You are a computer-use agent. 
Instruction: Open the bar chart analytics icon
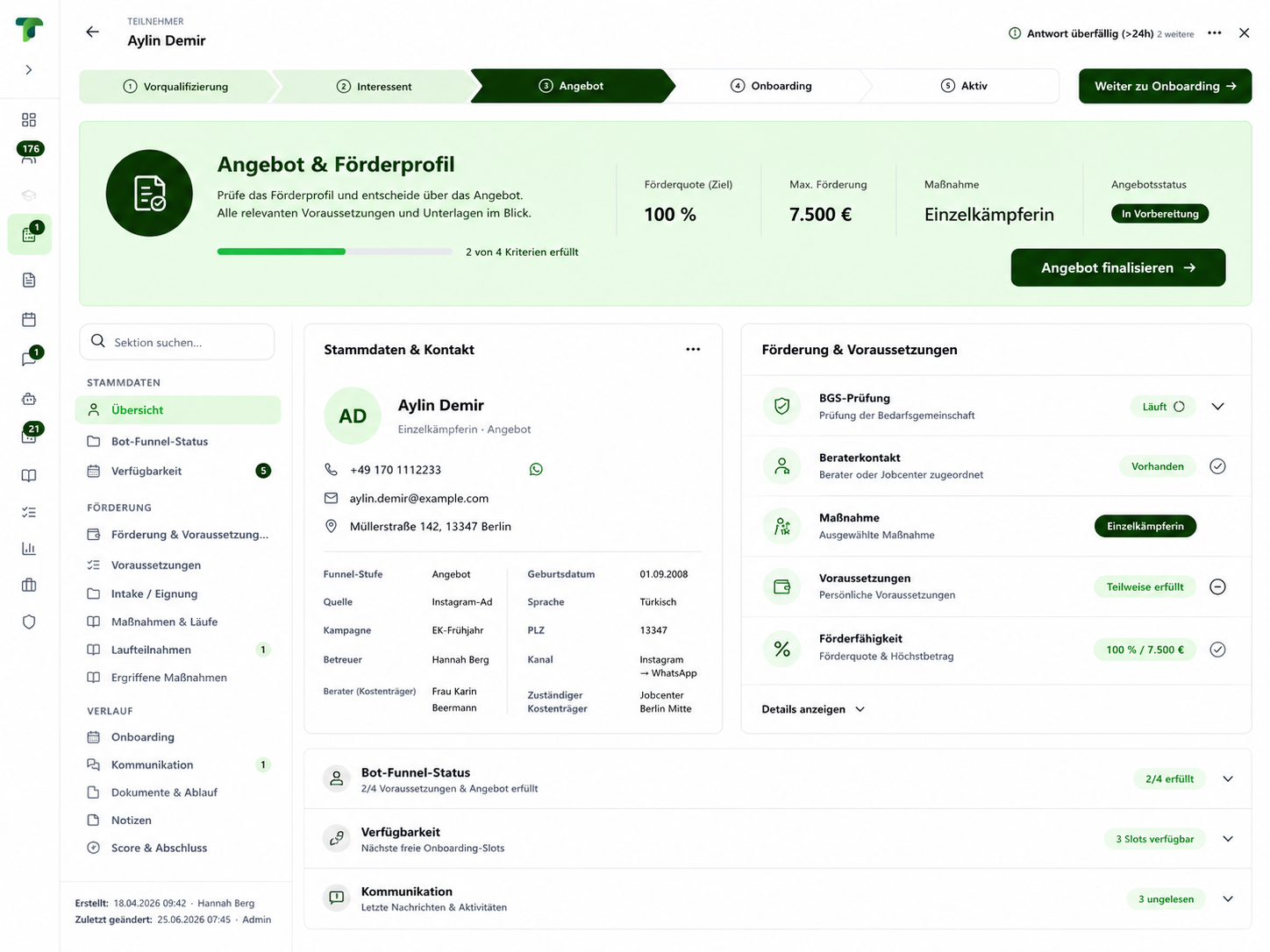(29, 549)
